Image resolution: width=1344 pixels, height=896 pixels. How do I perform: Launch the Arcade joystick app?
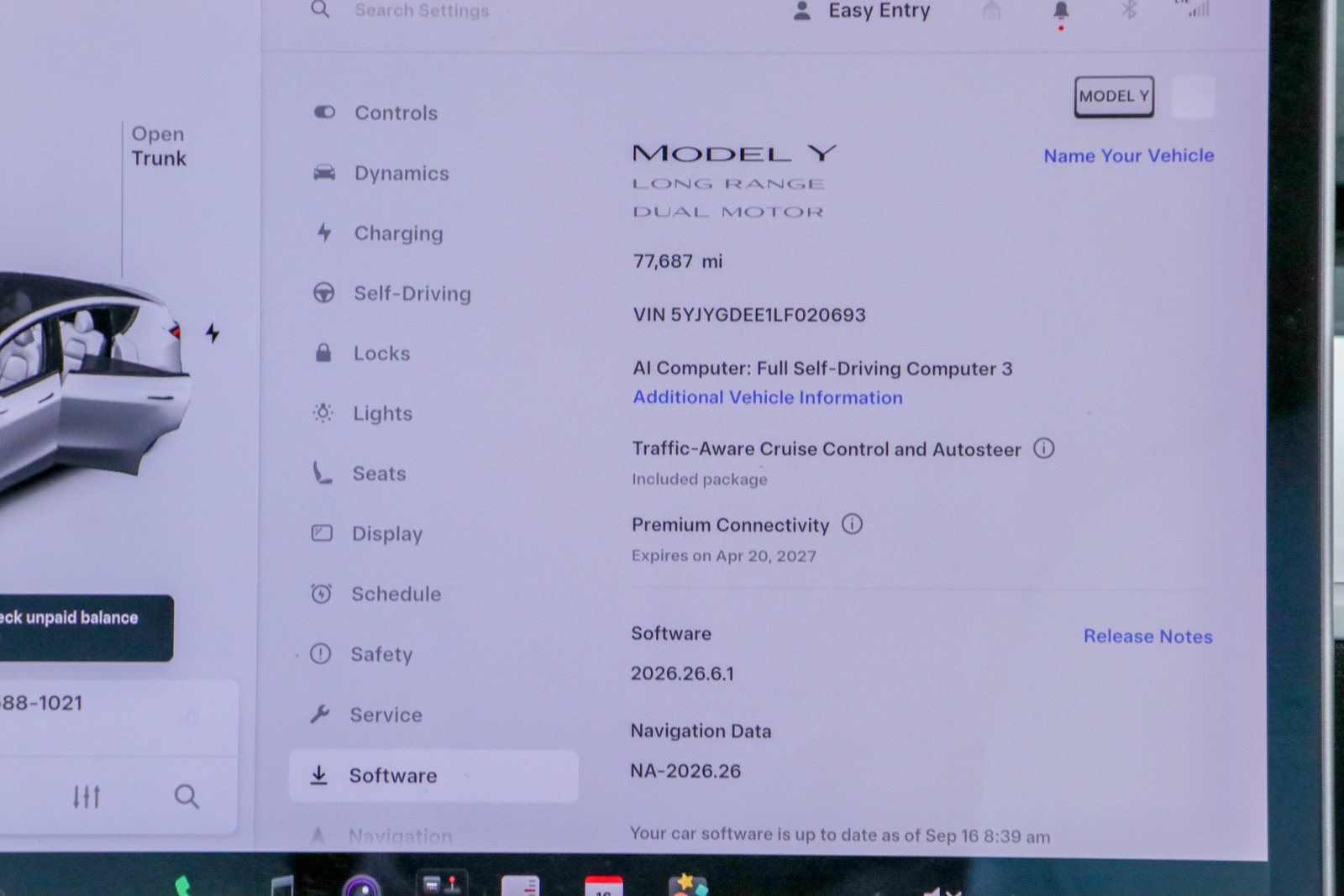click(442, 885)
